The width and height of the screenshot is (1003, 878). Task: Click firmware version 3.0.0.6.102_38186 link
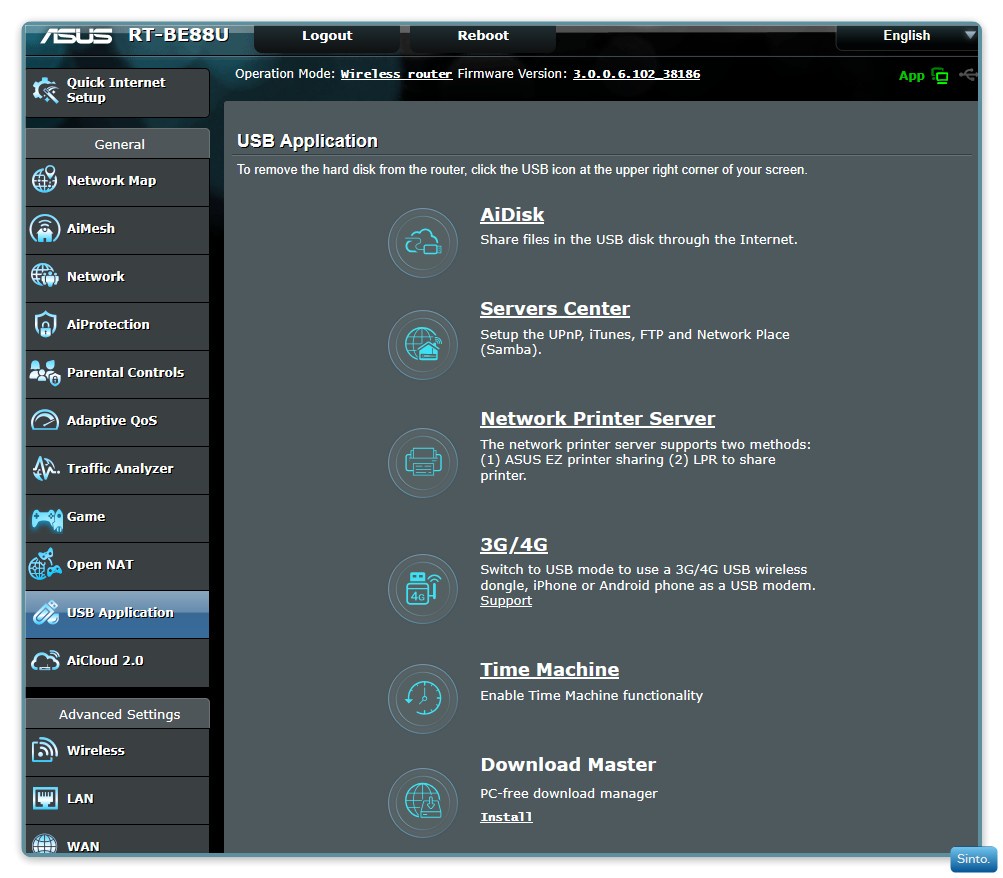click(x=636, y=74)
